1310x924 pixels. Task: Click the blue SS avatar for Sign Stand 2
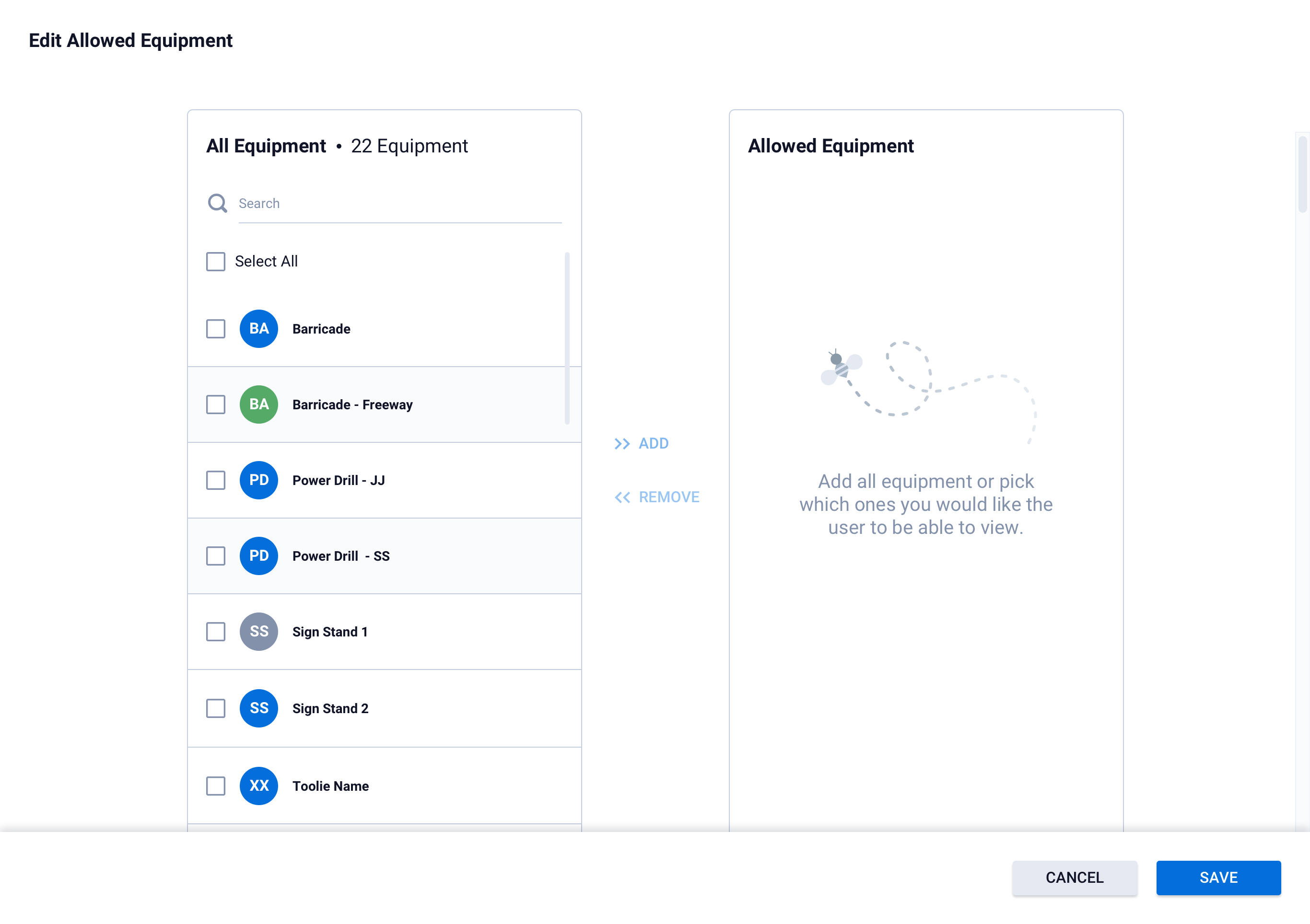(x=258, y=708)
